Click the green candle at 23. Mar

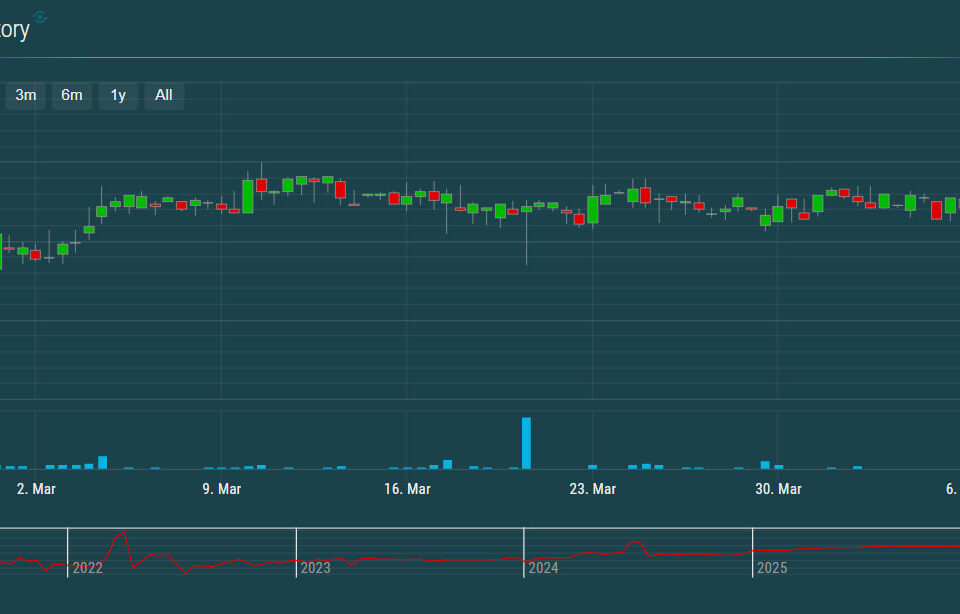tap(592, 209)
